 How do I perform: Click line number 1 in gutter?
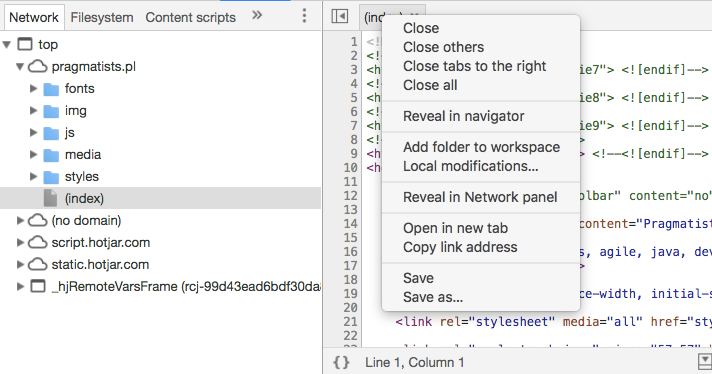tap(354, 42)
